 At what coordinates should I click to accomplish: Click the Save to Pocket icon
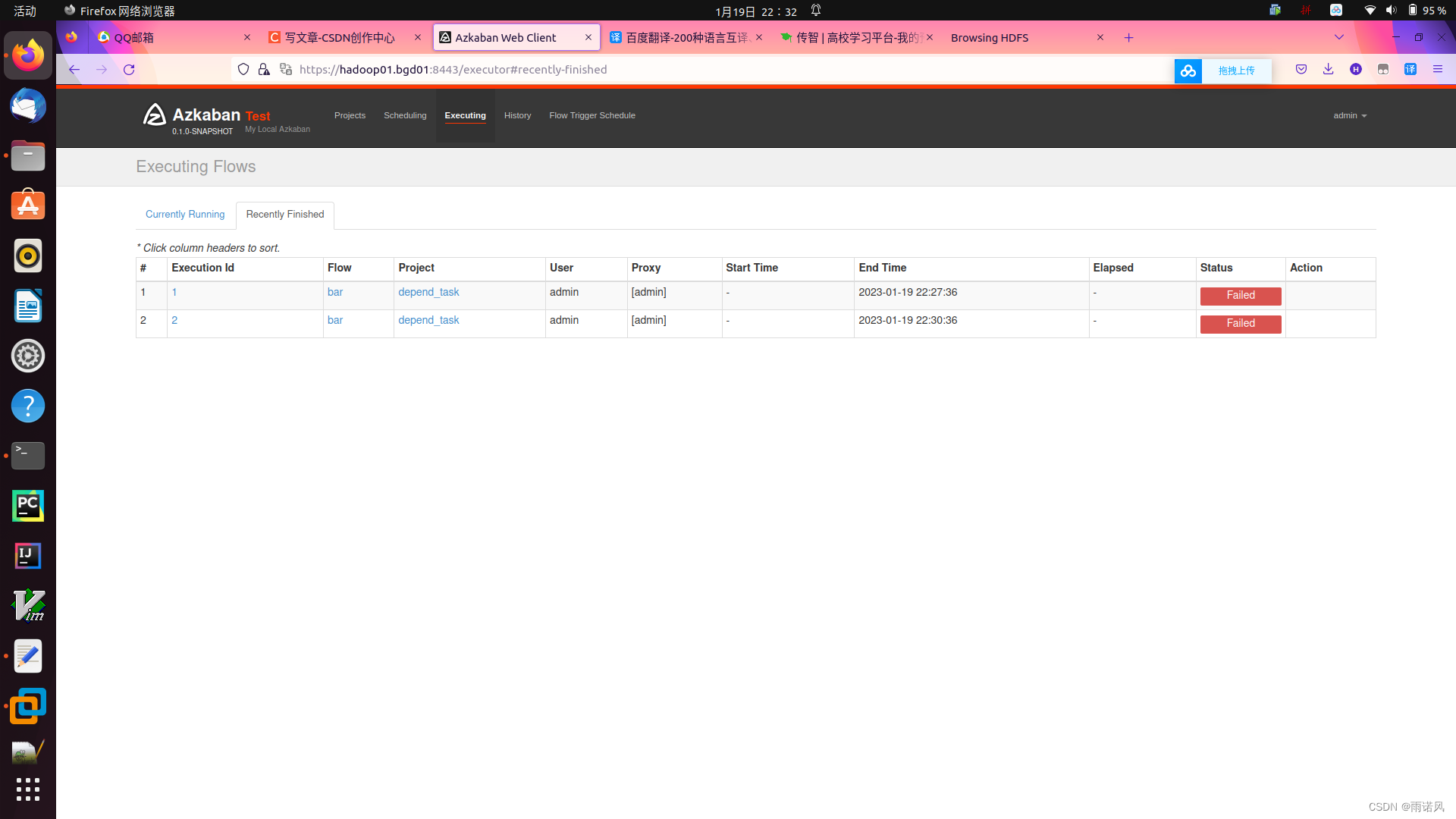click(1301, 70)
